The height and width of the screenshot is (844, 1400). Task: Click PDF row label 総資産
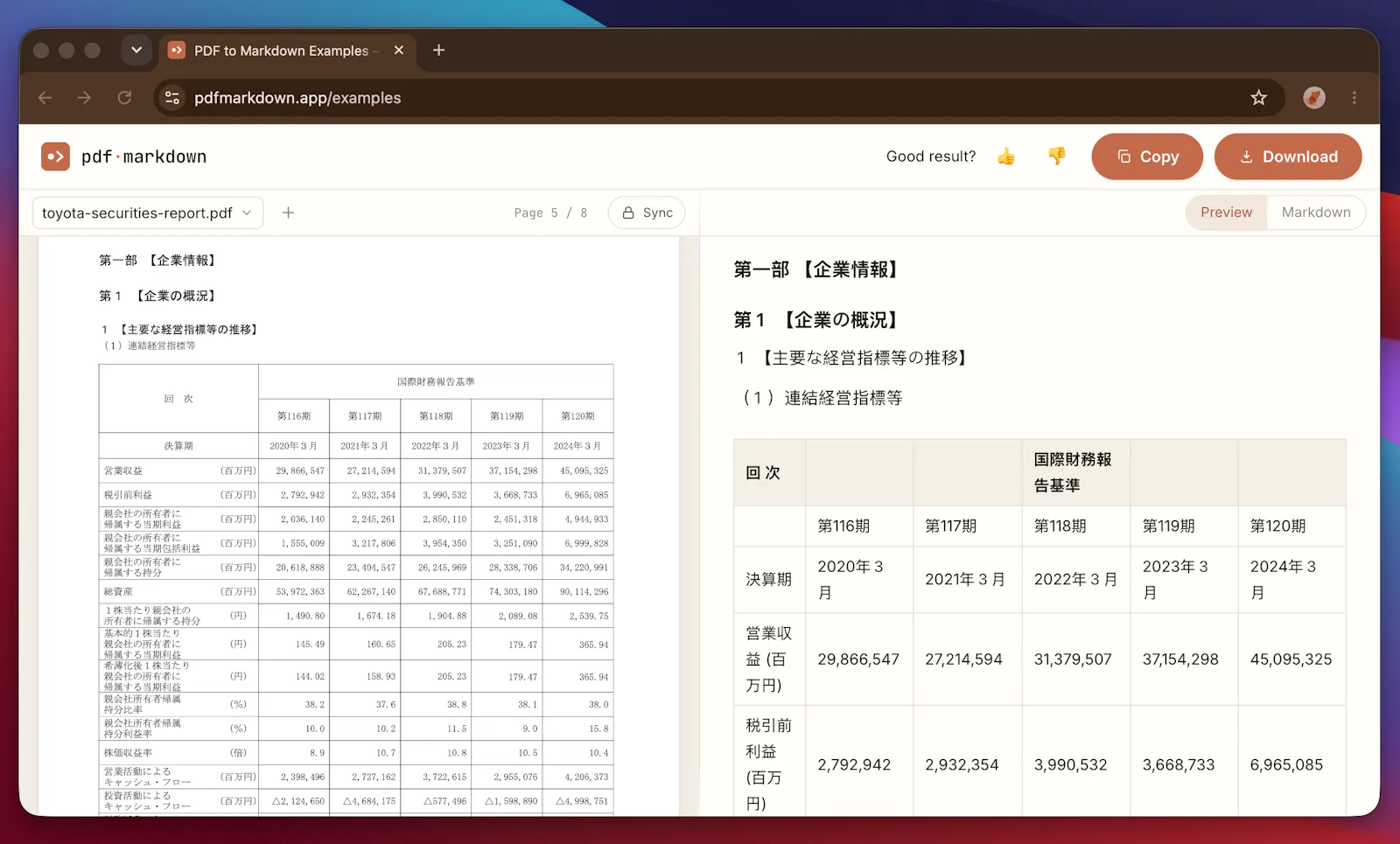tap(118, 592)
